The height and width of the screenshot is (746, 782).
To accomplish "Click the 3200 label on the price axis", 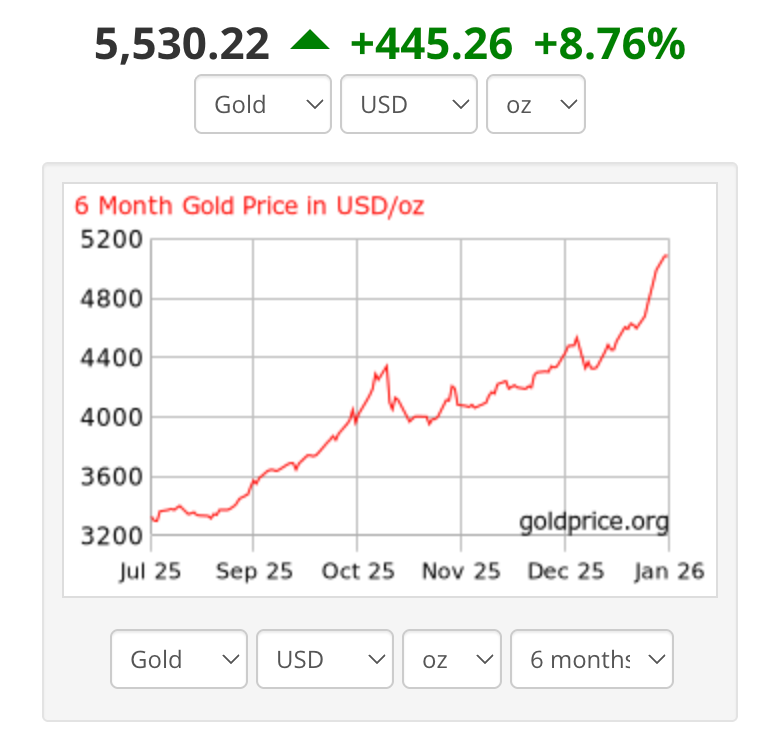I will 110,535.
